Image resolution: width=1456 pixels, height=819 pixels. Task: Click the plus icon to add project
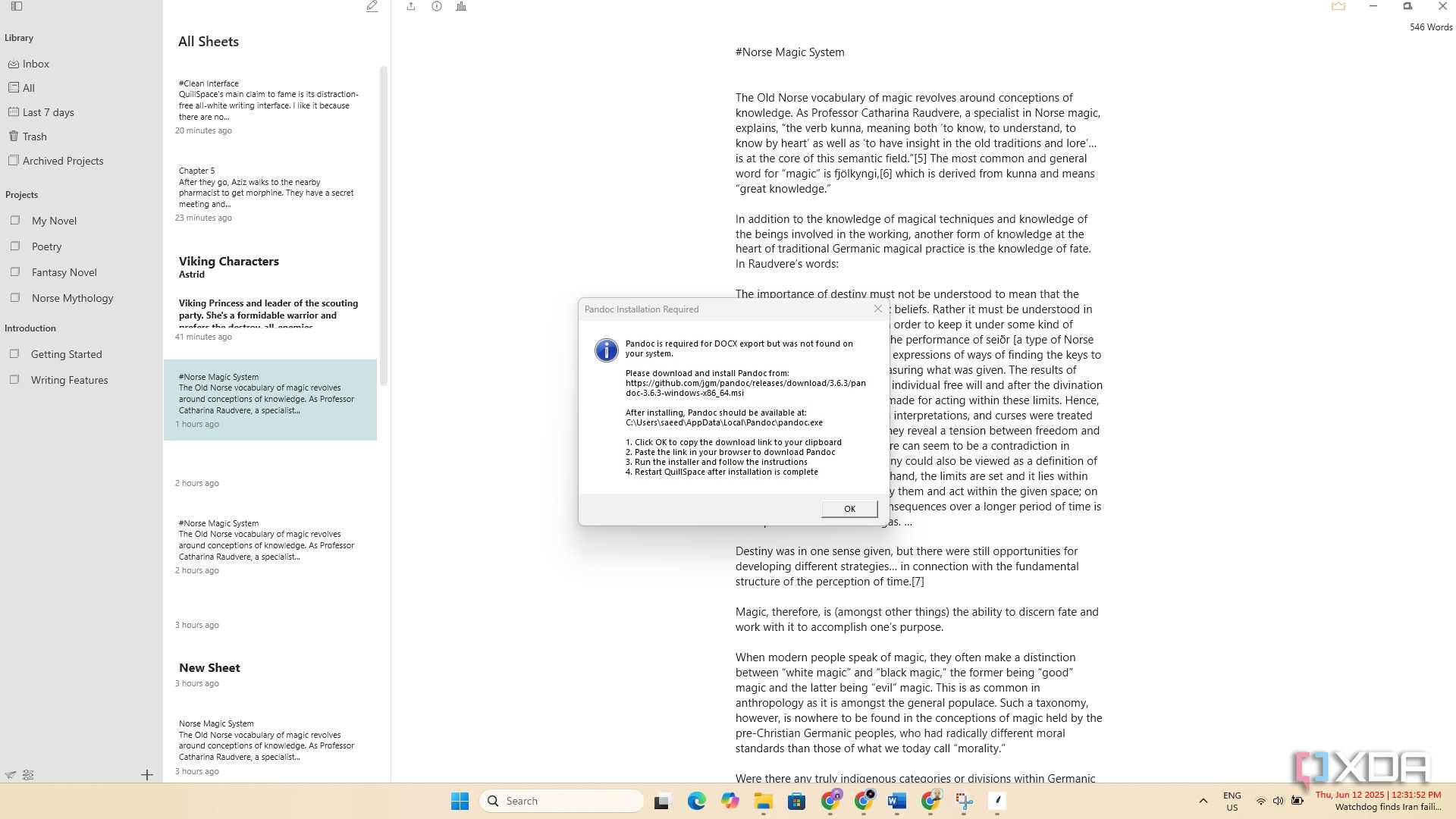click(147, 774)
